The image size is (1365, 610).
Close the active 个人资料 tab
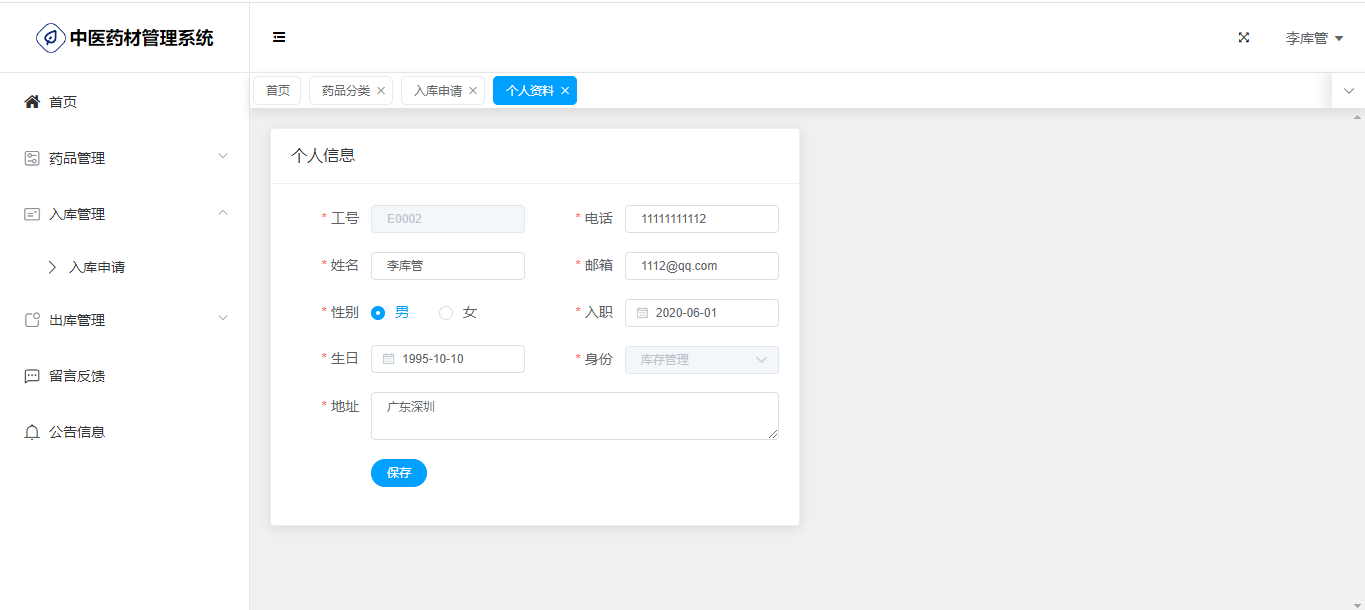tap(565, 91)
